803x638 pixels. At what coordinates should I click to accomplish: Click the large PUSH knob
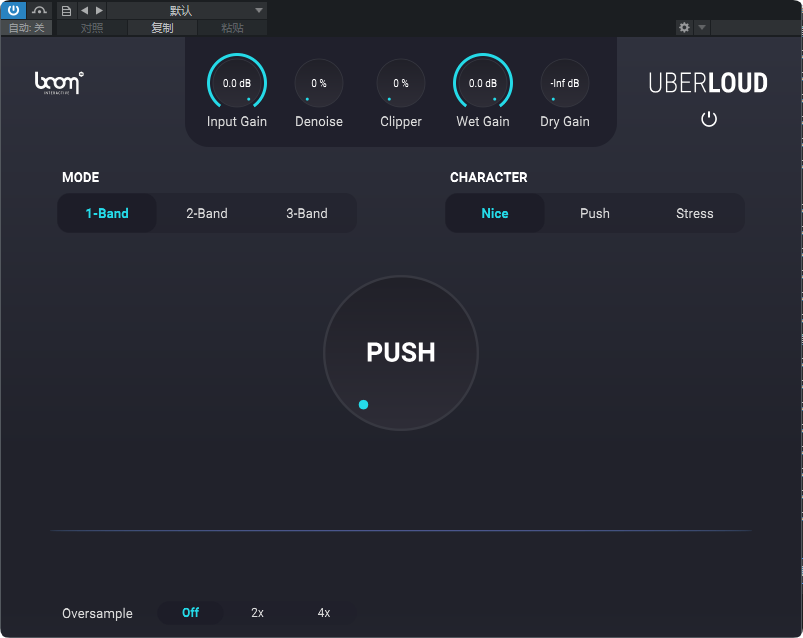401,353
